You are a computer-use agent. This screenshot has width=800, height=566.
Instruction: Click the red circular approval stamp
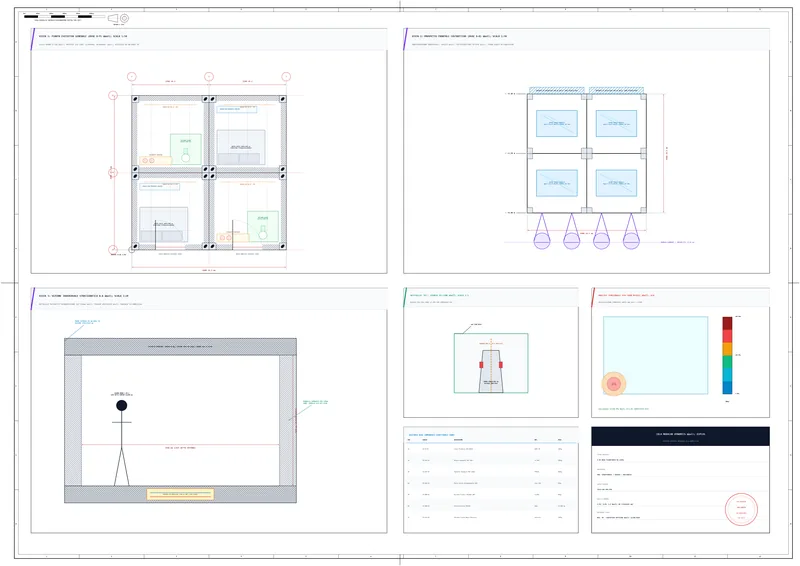[741, 509]
